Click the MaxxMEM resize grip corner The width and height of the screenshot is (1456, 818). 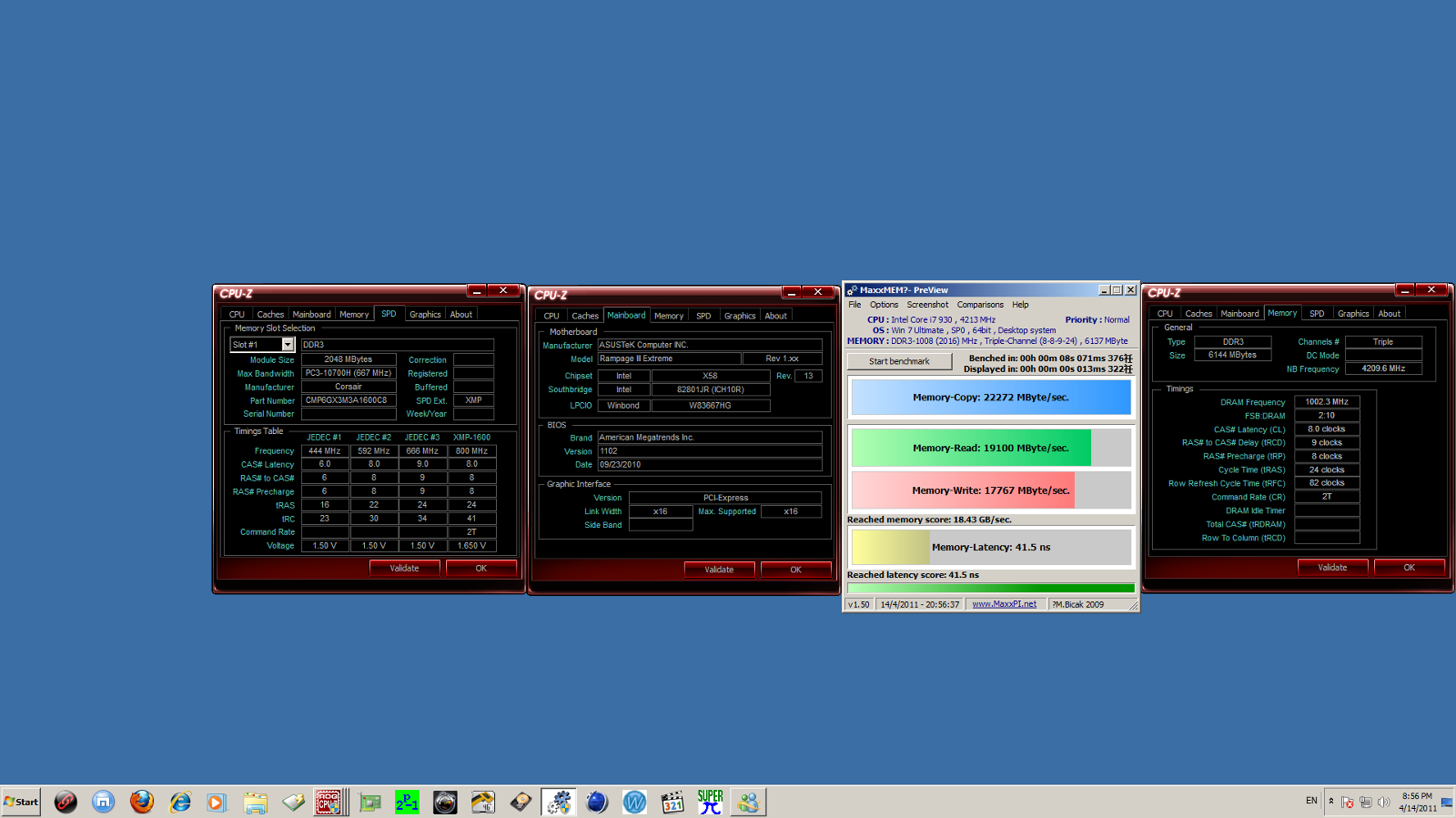pyautogui.click(x=1134, y=606)
